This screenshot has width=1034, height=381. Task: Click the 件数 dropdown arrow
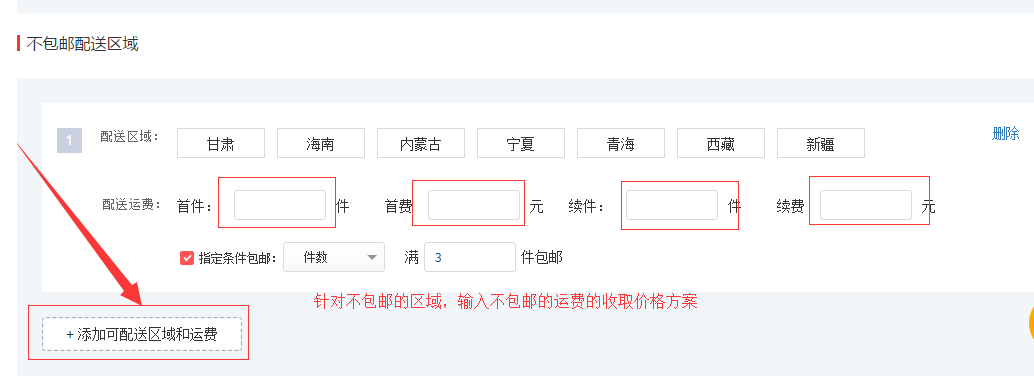click(x=373, y=257)
